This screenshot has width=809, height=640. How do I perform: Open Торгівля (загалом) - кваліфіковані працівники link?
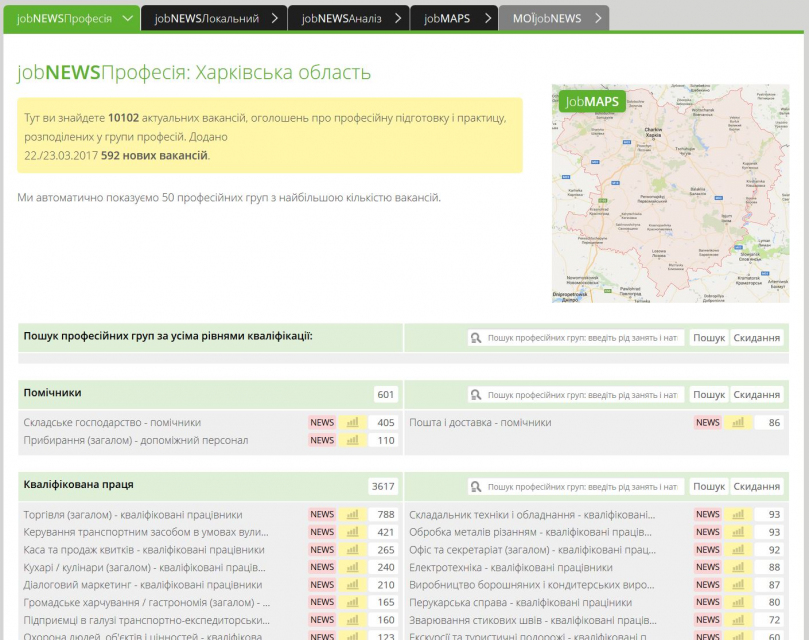133,515
